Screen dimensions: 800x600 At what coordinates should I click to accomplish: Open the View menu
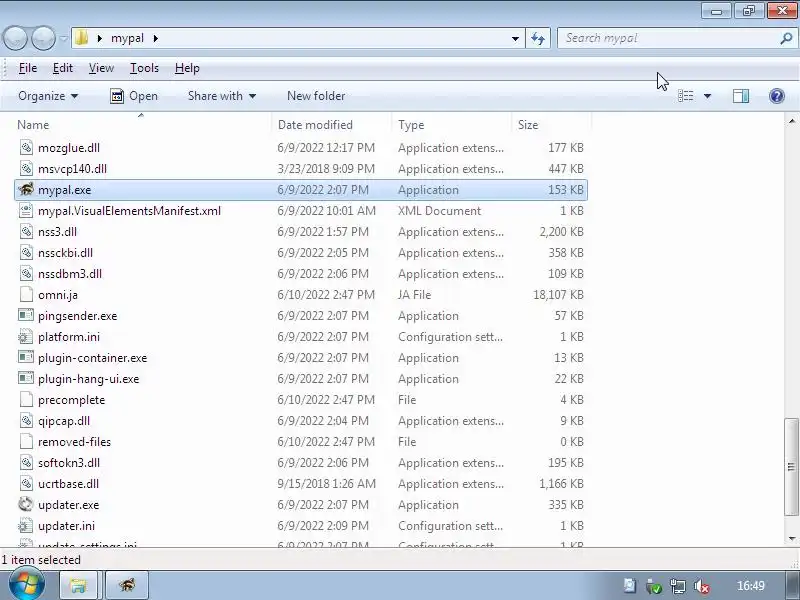tap(101, 68)
